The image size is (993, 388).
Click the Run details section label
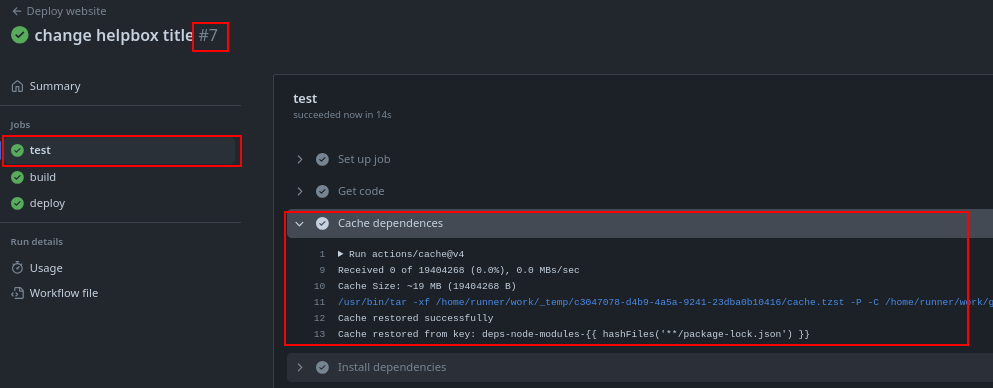tap(37, 242)
